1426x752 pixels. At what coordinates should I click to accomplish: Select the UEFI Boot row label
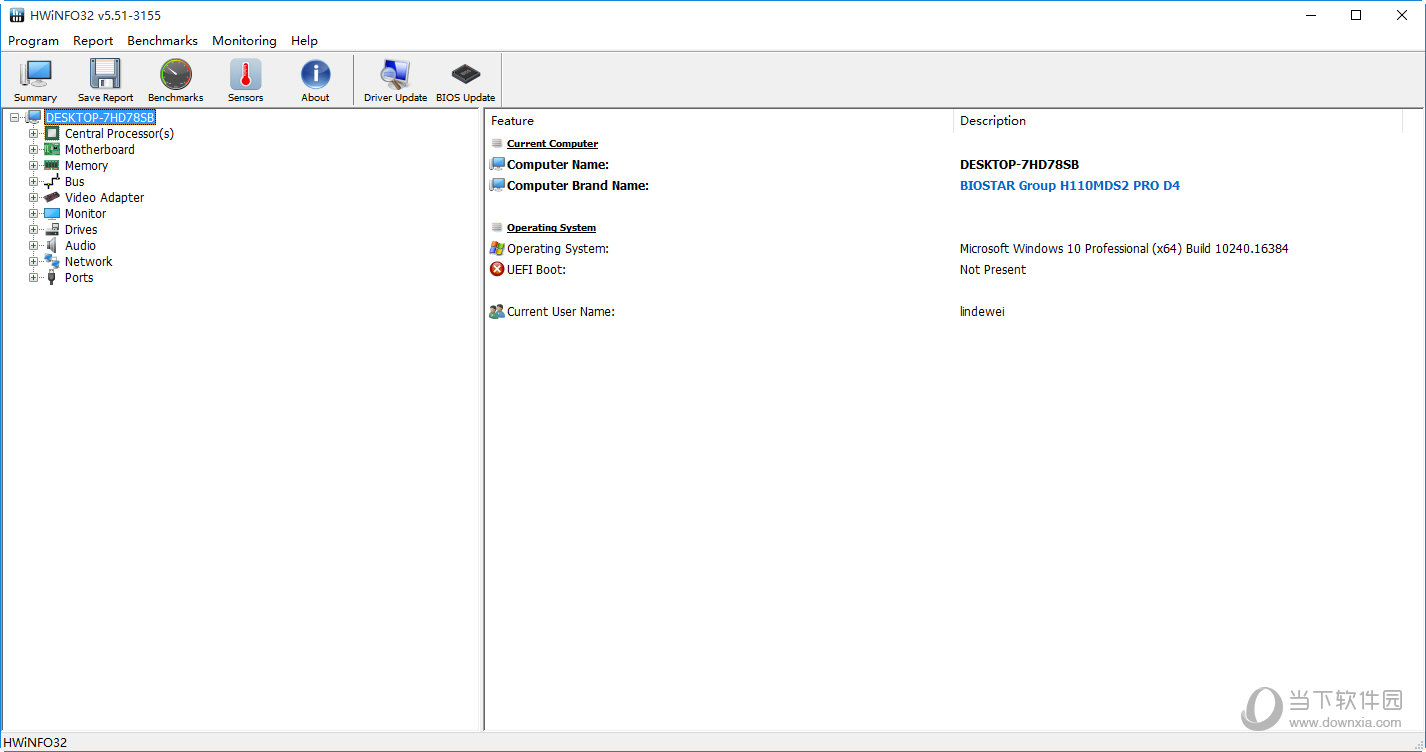(536, 269)
